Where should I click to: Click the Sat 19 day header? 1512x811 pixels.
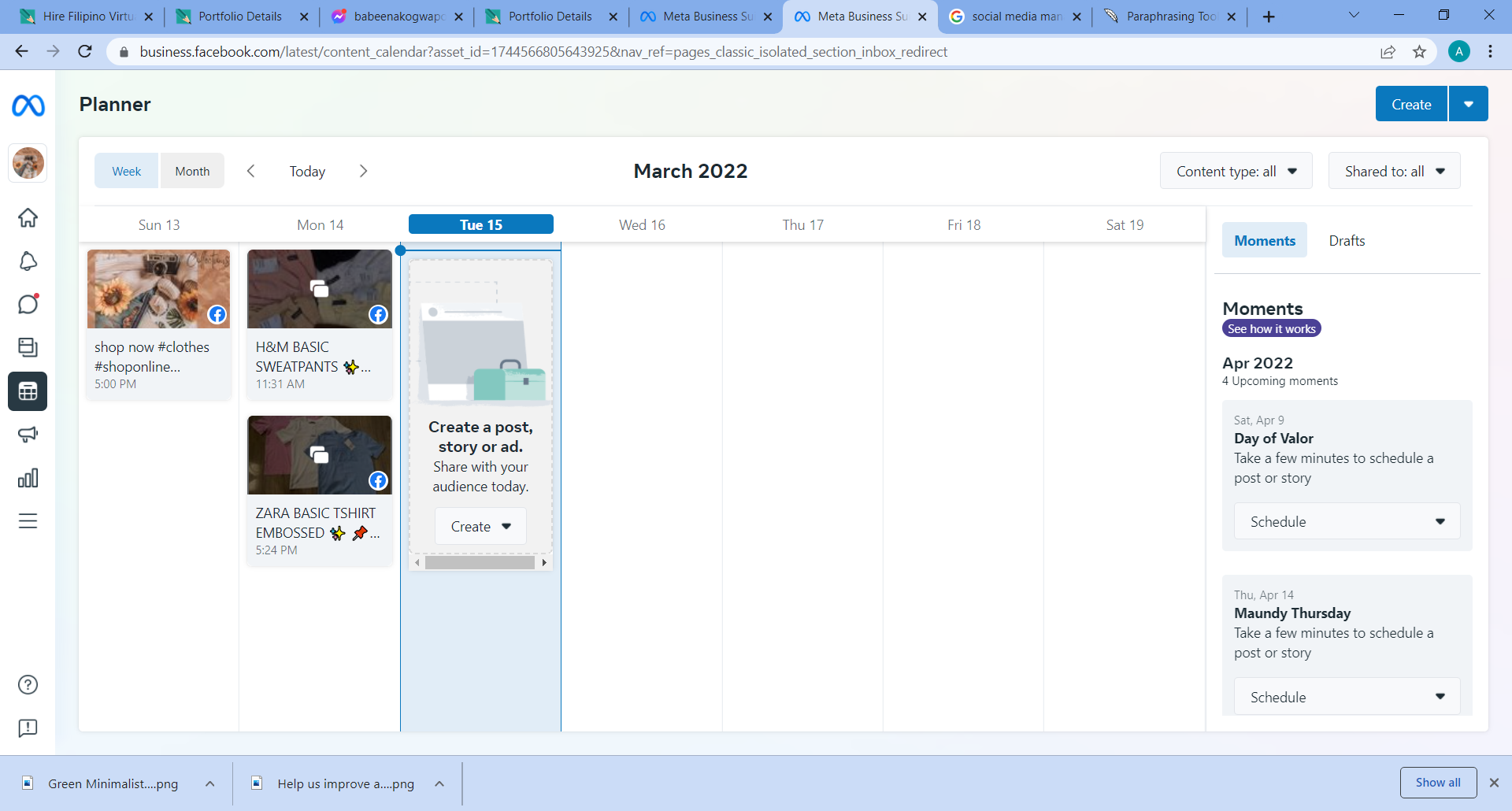coord(1125,224)
